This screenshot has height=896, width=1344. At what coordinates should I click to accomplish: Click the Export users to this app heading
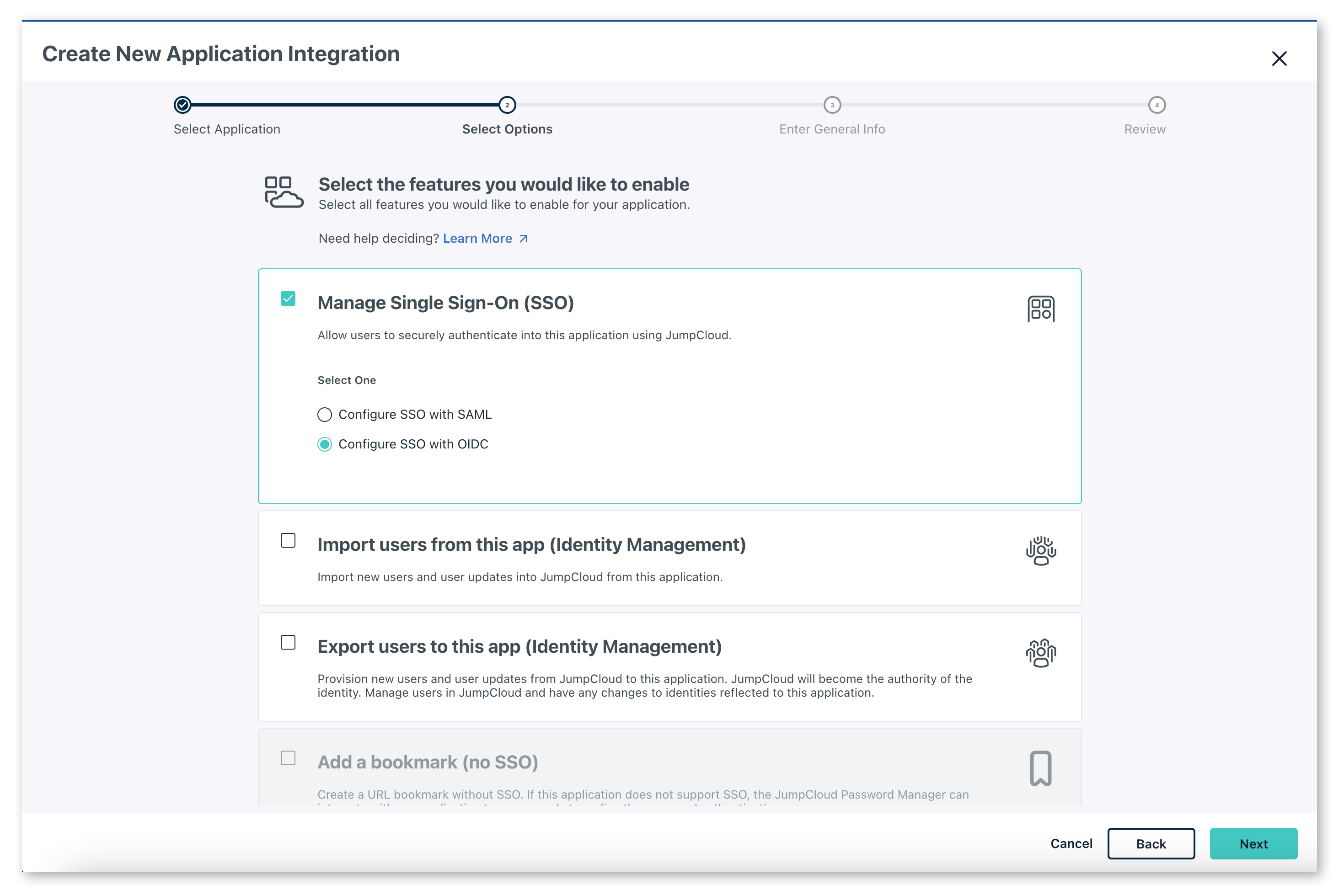(x=519, y=646)
